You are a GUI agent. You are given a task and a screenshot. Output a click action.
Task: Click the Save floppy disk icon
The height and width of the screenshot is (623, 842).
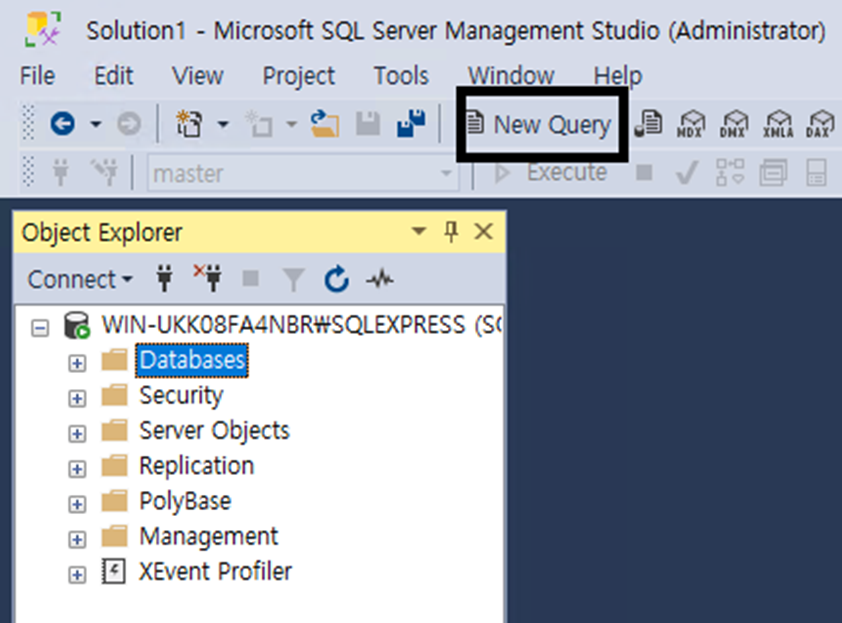tap(368, 124)
